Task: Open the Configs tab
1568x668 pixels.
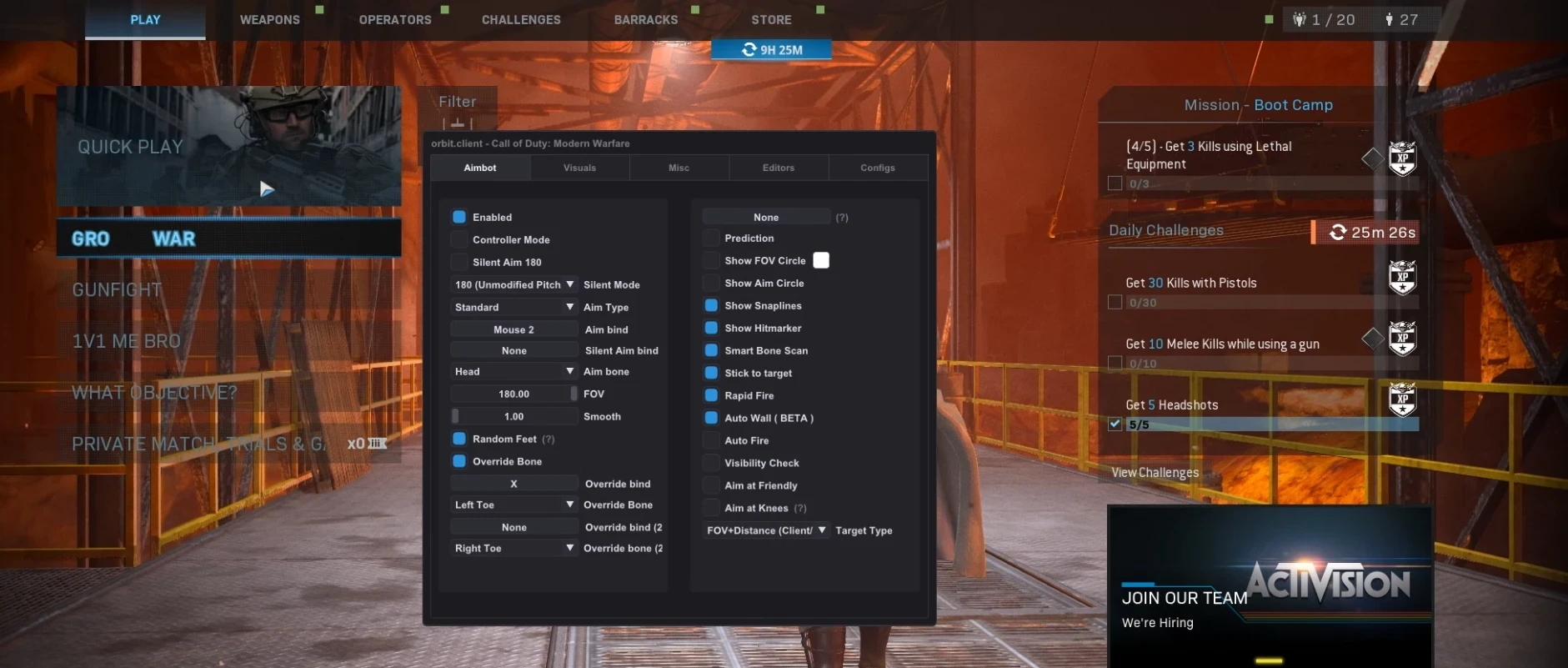Action: click(878, 168)
